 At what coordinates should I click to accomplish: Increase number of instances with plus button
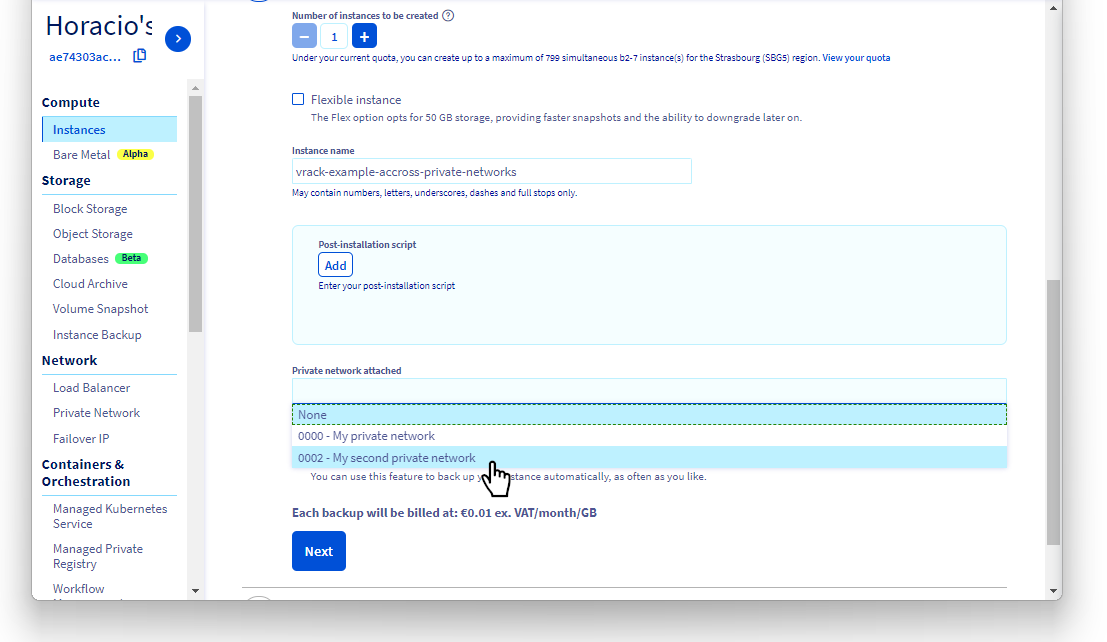[x=364, y=37]
